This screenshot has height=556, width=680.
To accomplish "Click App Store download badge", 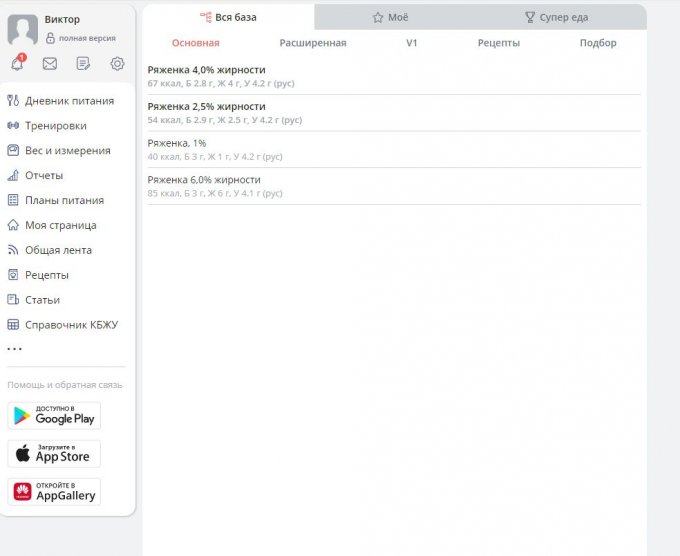I will (54, 454).
